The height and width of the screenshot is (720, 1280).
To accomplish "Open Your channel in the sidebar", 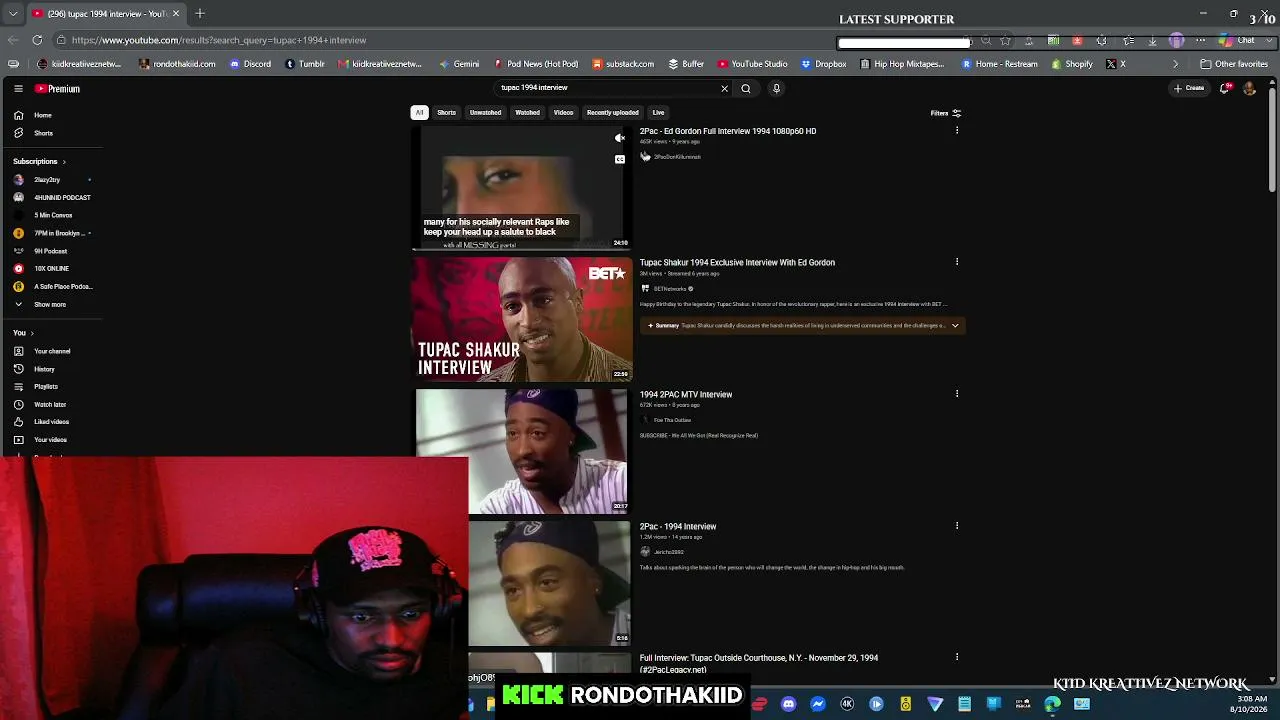I will 50,351.
